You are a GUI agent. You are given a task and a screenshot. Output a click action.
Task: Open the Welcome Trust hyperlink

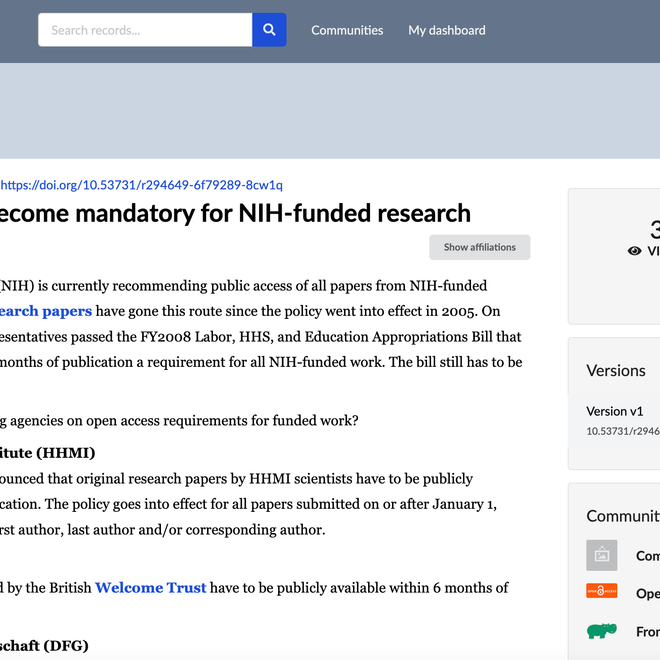point(151,588)
